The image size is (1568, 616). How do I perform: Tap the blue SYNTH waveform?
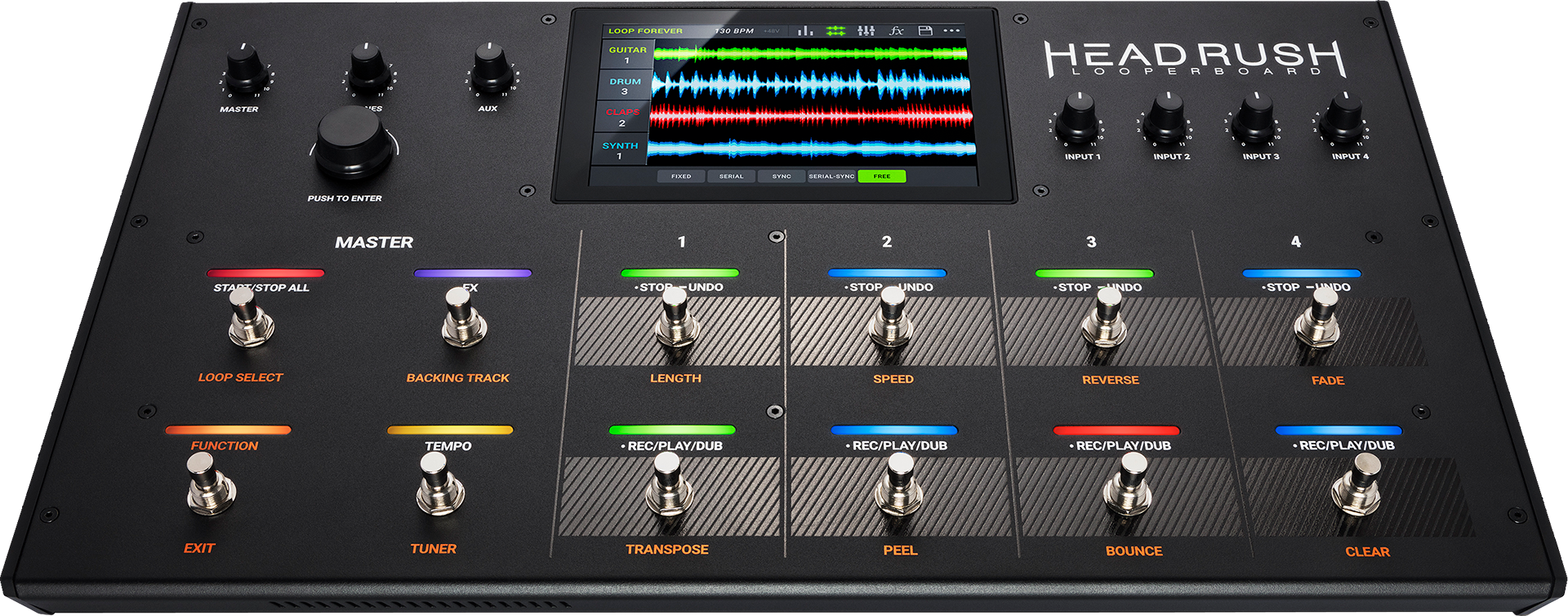pos(812,149)
